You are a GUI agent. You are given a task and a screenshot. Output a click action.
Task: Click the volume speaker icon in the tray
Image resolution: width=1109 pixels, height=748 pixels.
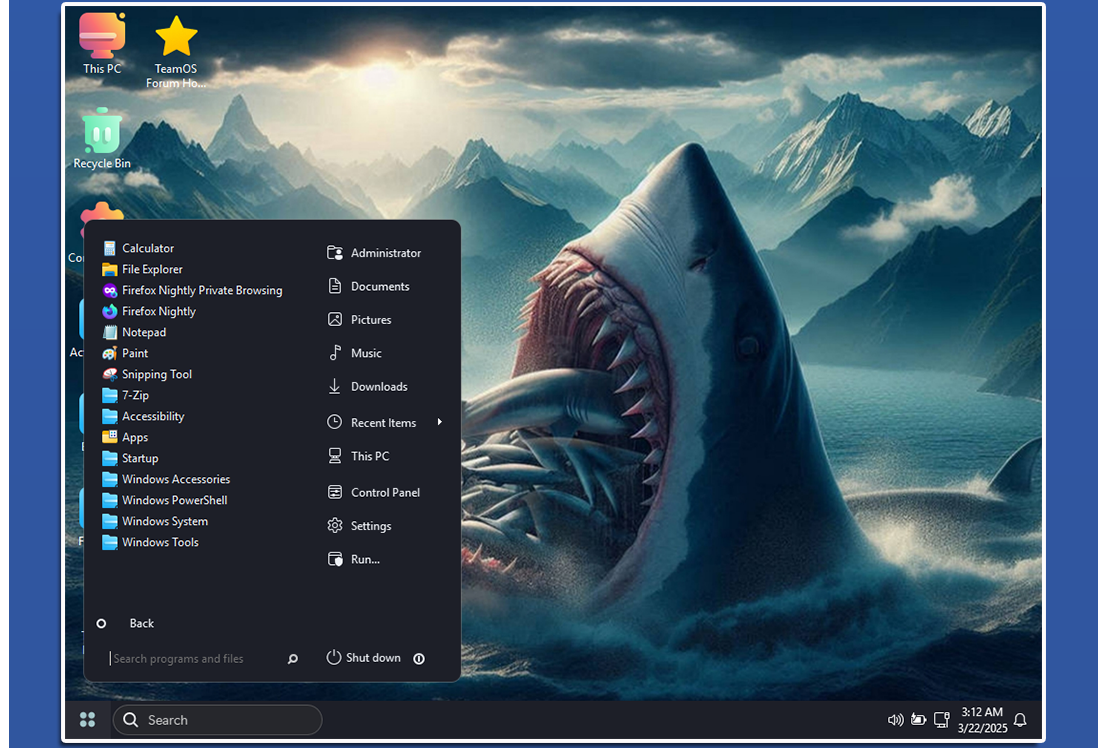coord(895,720)
